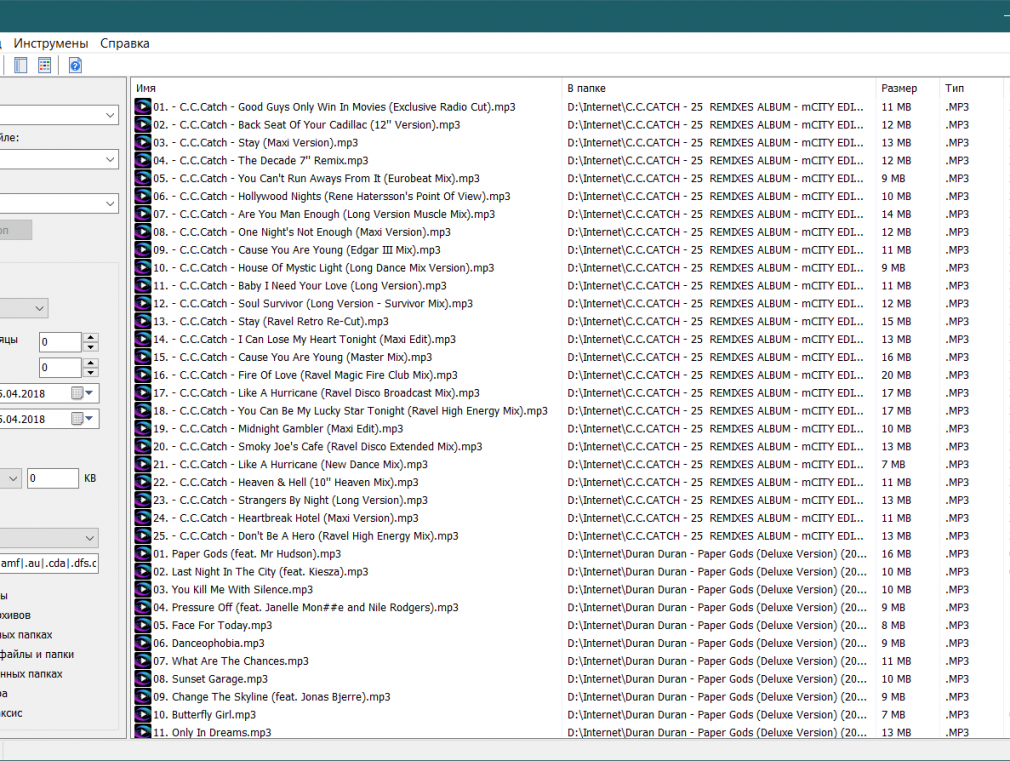The image size is (1010, 761).
Task: Click media icon beside Fire Of Love
Action: point(142,375)
